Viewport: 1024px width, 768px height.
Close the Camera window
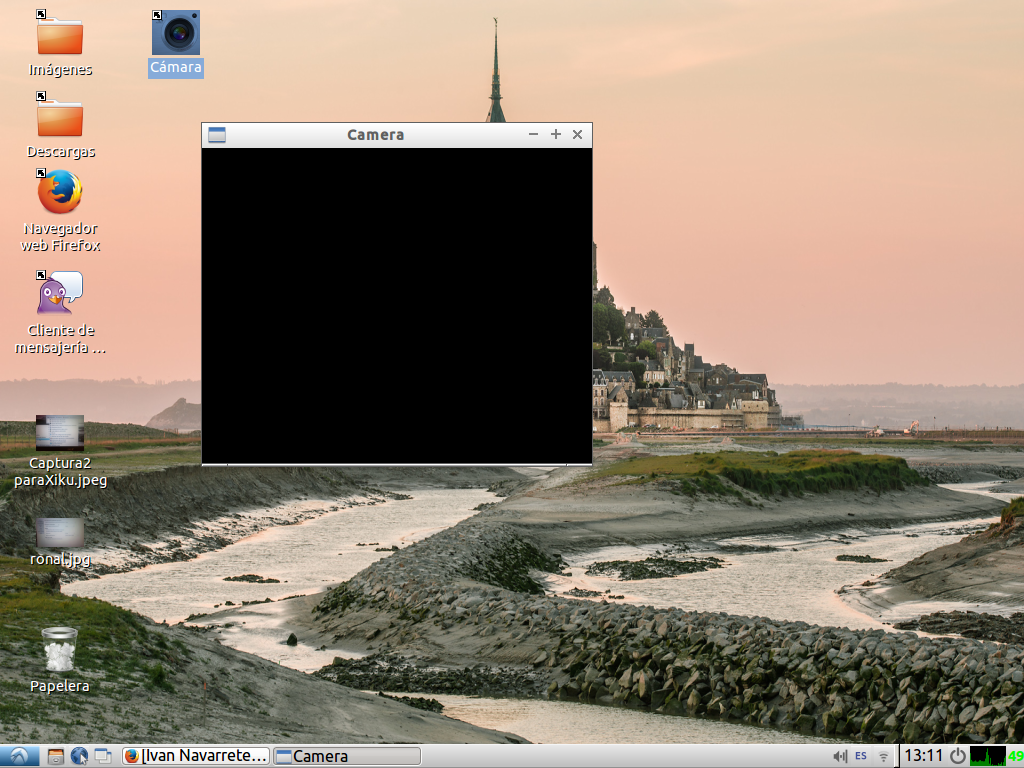(577, 134)
